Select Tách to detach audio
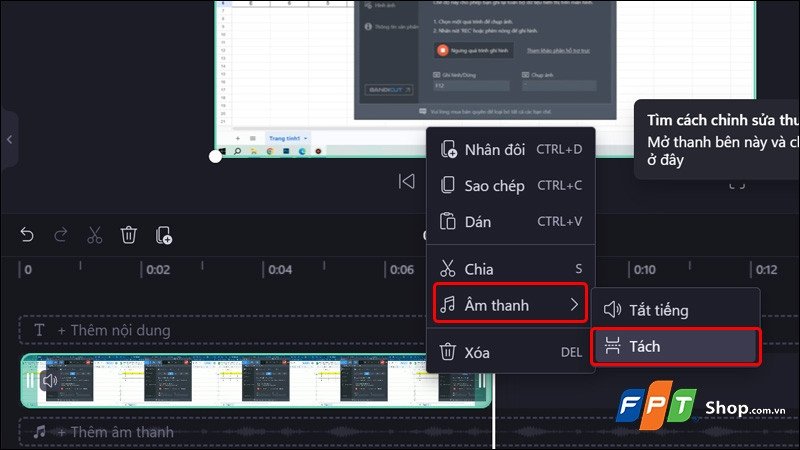The width and height of the screenshot is (800, 450). click(x=676, y=347)
